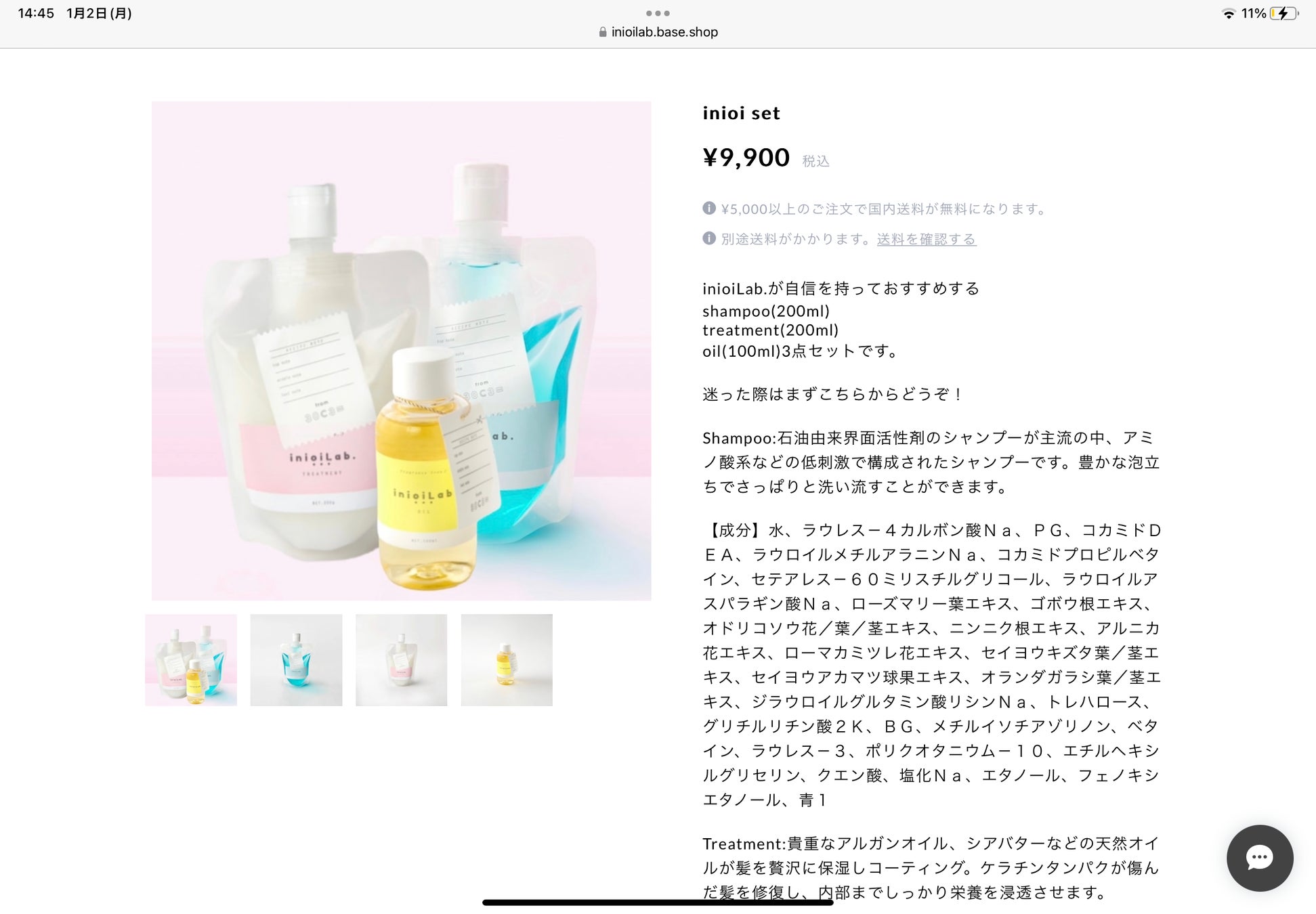
Task: Tap the inioilab.base.shop address bar
Action: click(658, 32)
